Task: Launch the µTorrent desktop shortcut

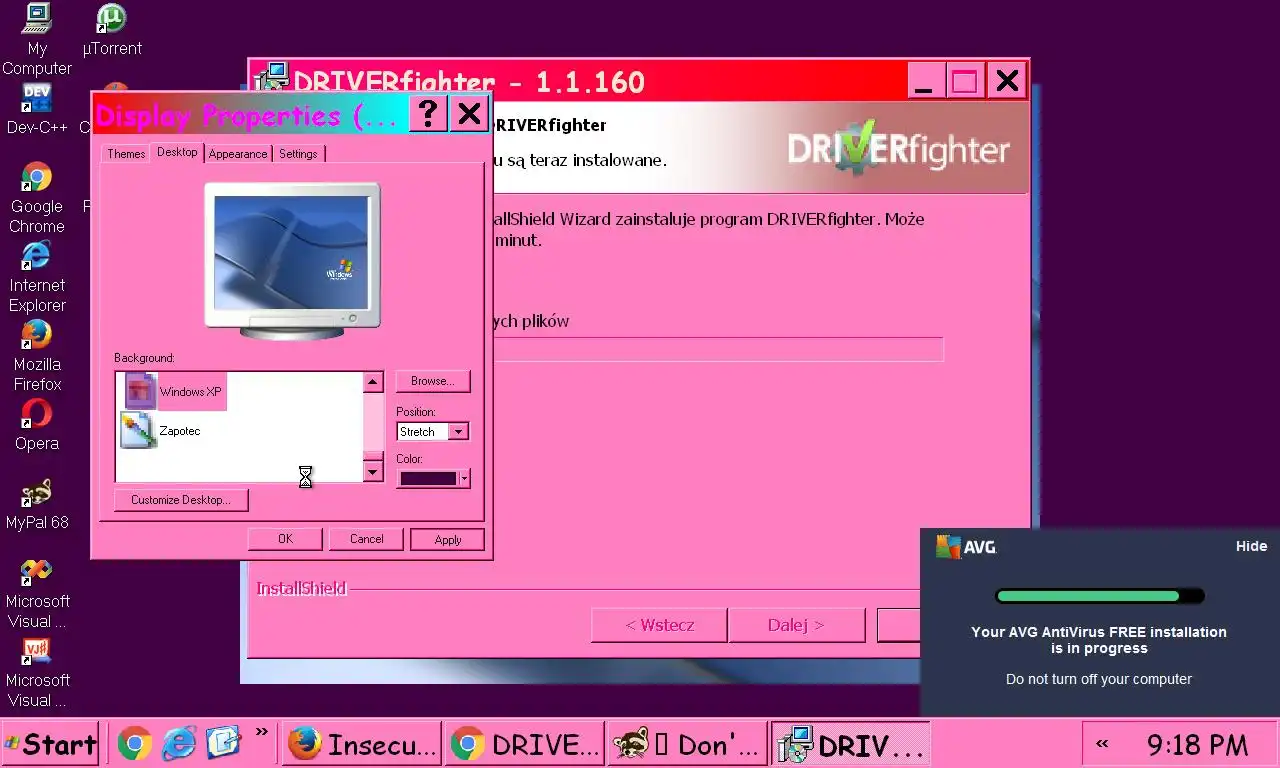Action: point(112,30)
